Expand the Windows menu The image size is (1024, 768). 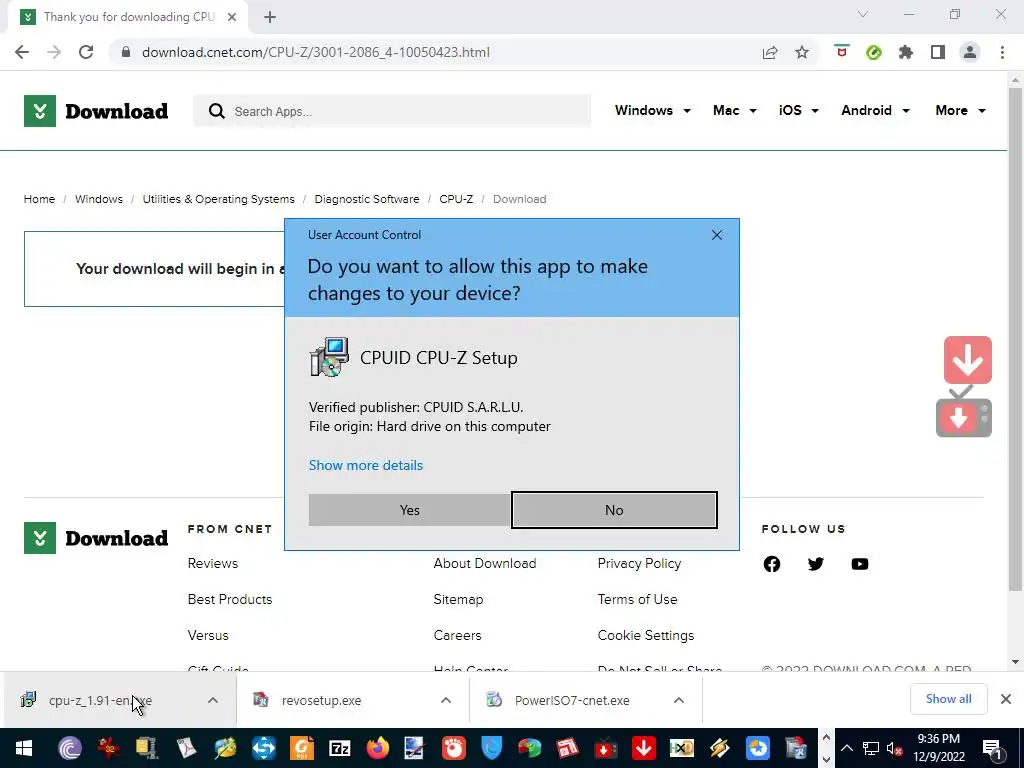652,110
